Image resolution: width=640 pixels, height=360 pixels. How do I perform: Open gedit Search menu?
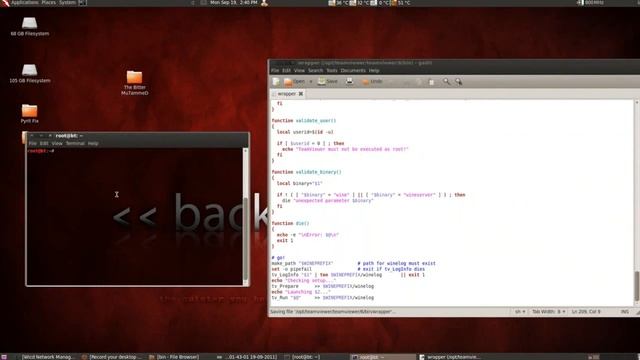[x=316, y=71]
